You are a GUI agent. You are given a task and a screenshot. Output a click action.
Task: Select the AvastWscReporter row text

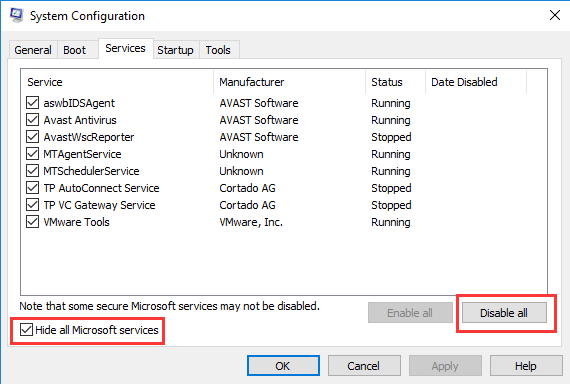click(89, 137)
